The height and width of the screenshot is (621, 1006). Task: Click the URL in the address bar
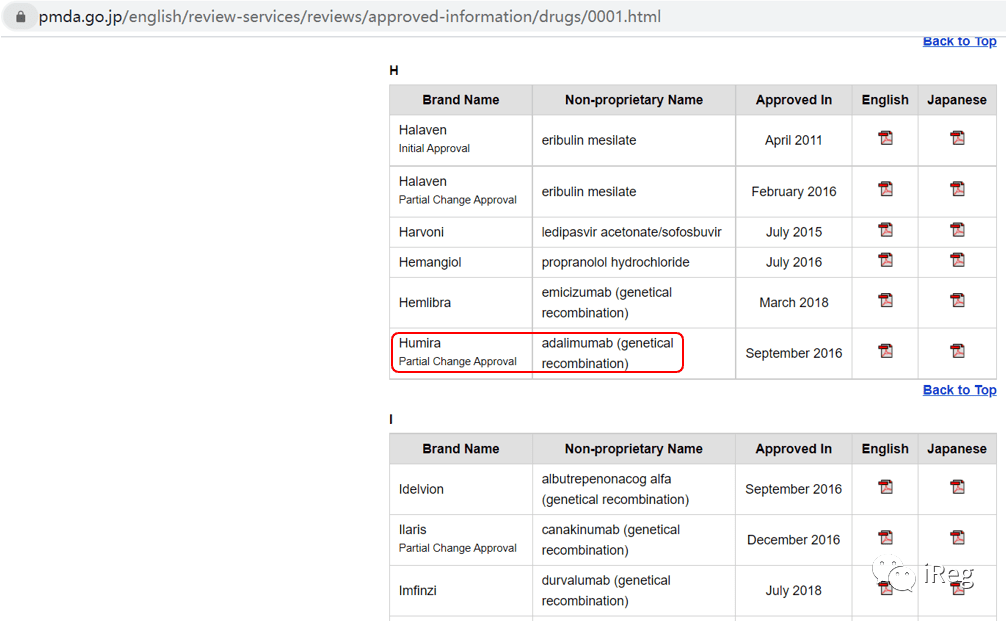(350, 17)
